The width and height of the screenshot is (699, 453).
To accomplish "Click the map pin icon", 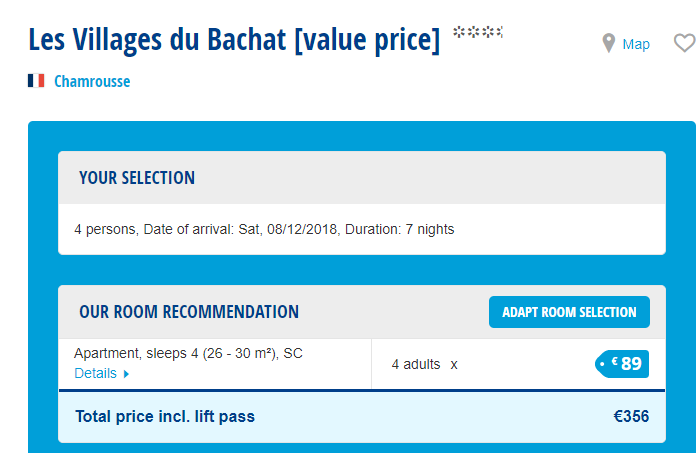I will tap(608, 43).
